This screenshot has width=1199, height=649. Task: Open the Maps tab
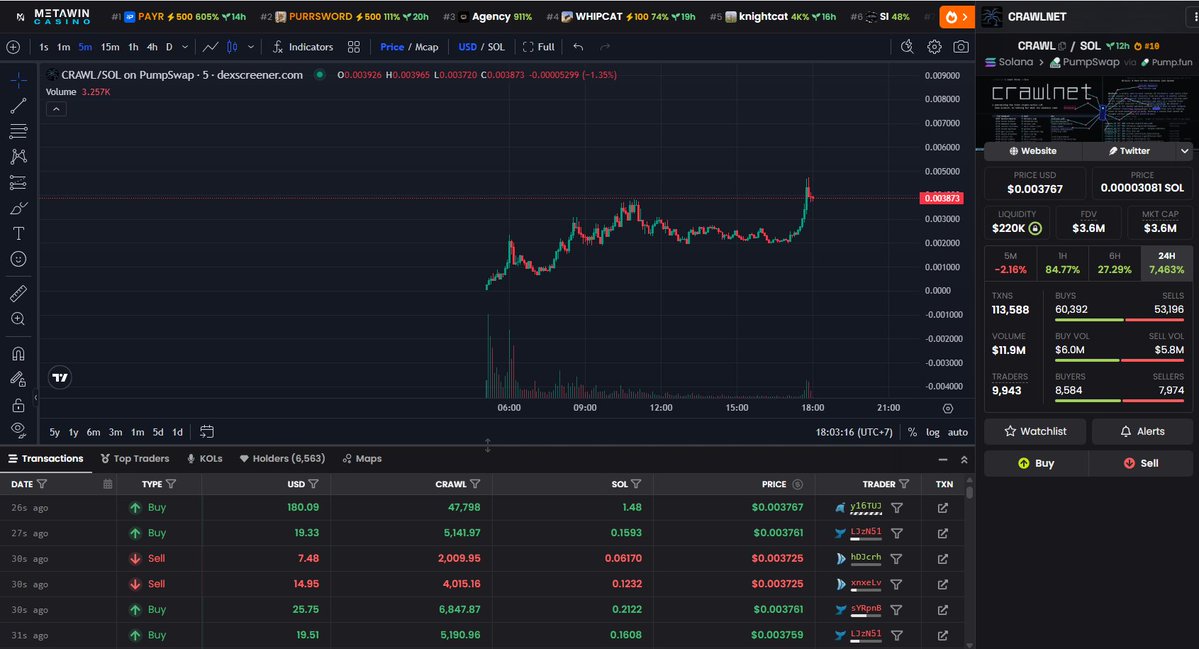(362, 459)
